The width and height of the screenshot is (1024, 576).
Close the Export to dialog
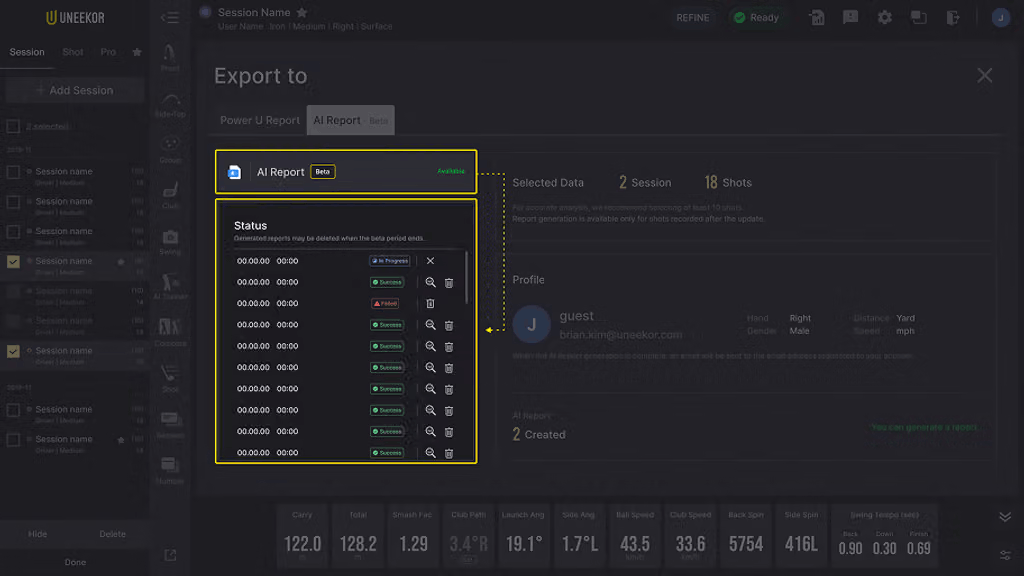click(985, 76)
